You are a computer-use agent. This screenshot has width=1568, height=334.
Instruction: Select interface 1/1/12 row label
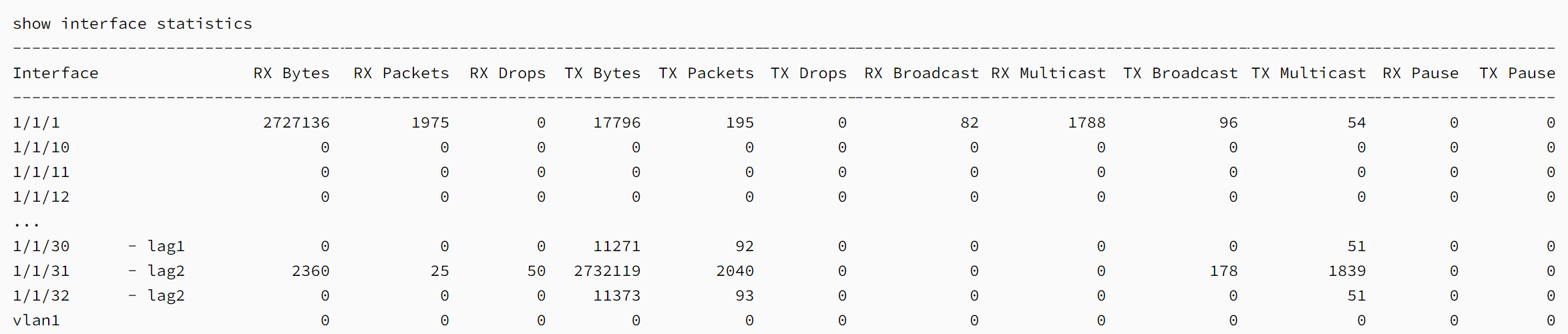pyautogui.click(x=41, y=197)
